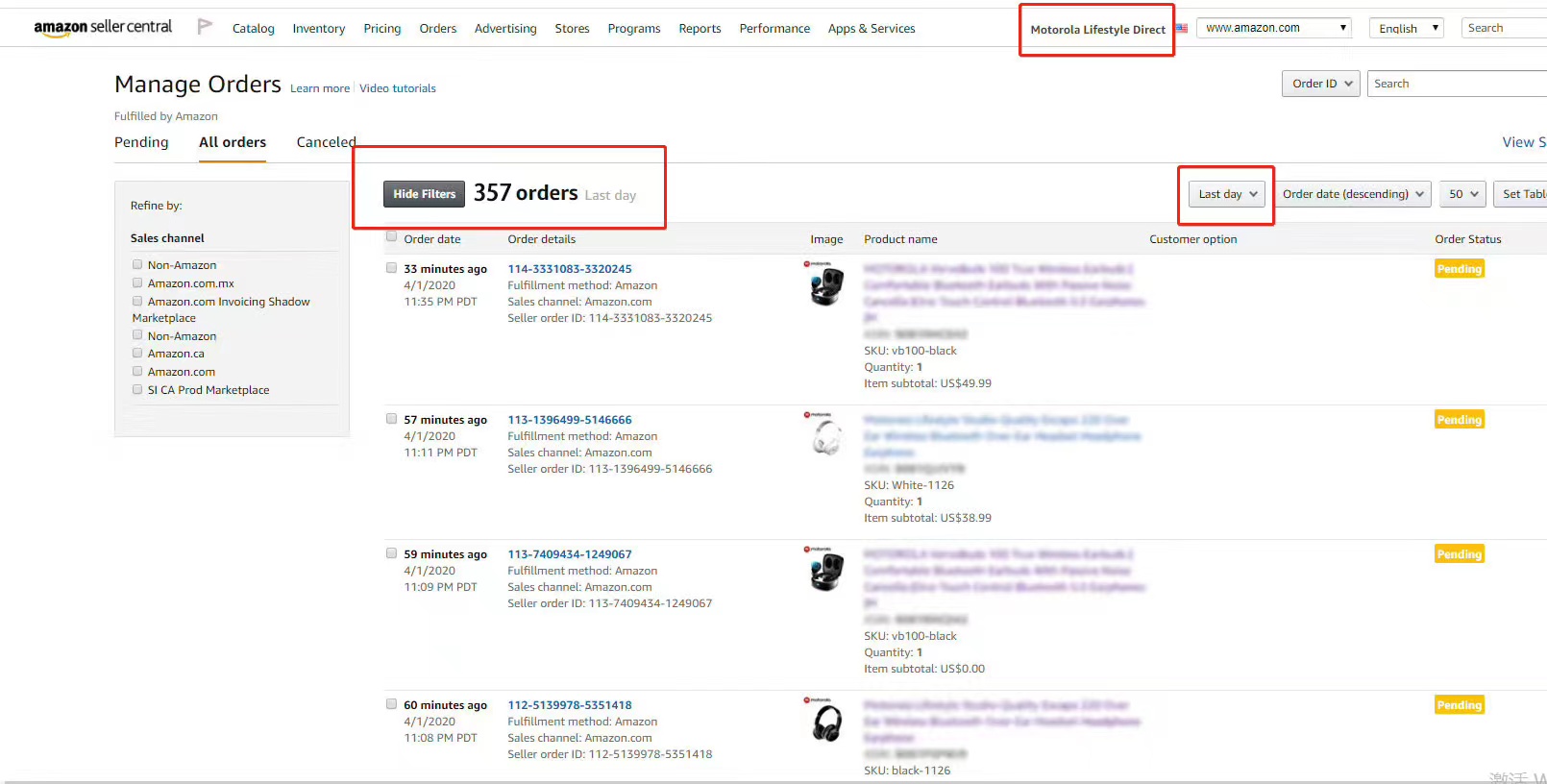Open the Stores menu
This screenshot has height=784, width=1547.
(573, 29)
